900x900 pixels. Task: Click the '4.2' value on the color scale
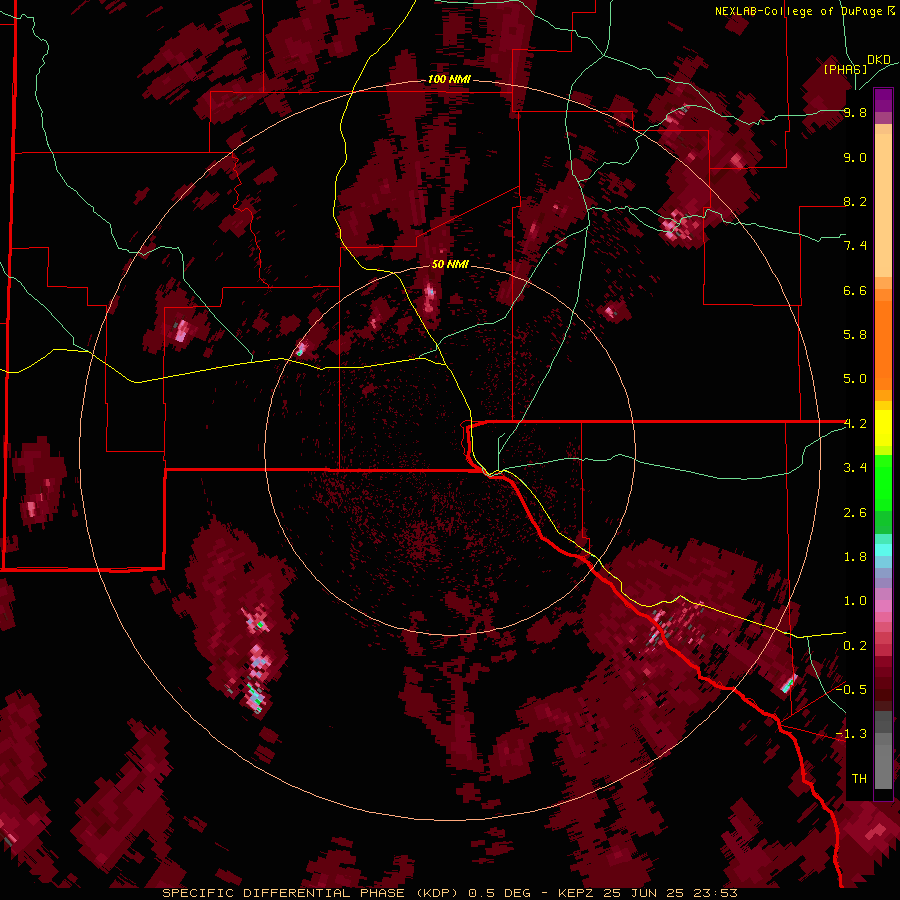point(855,424)
